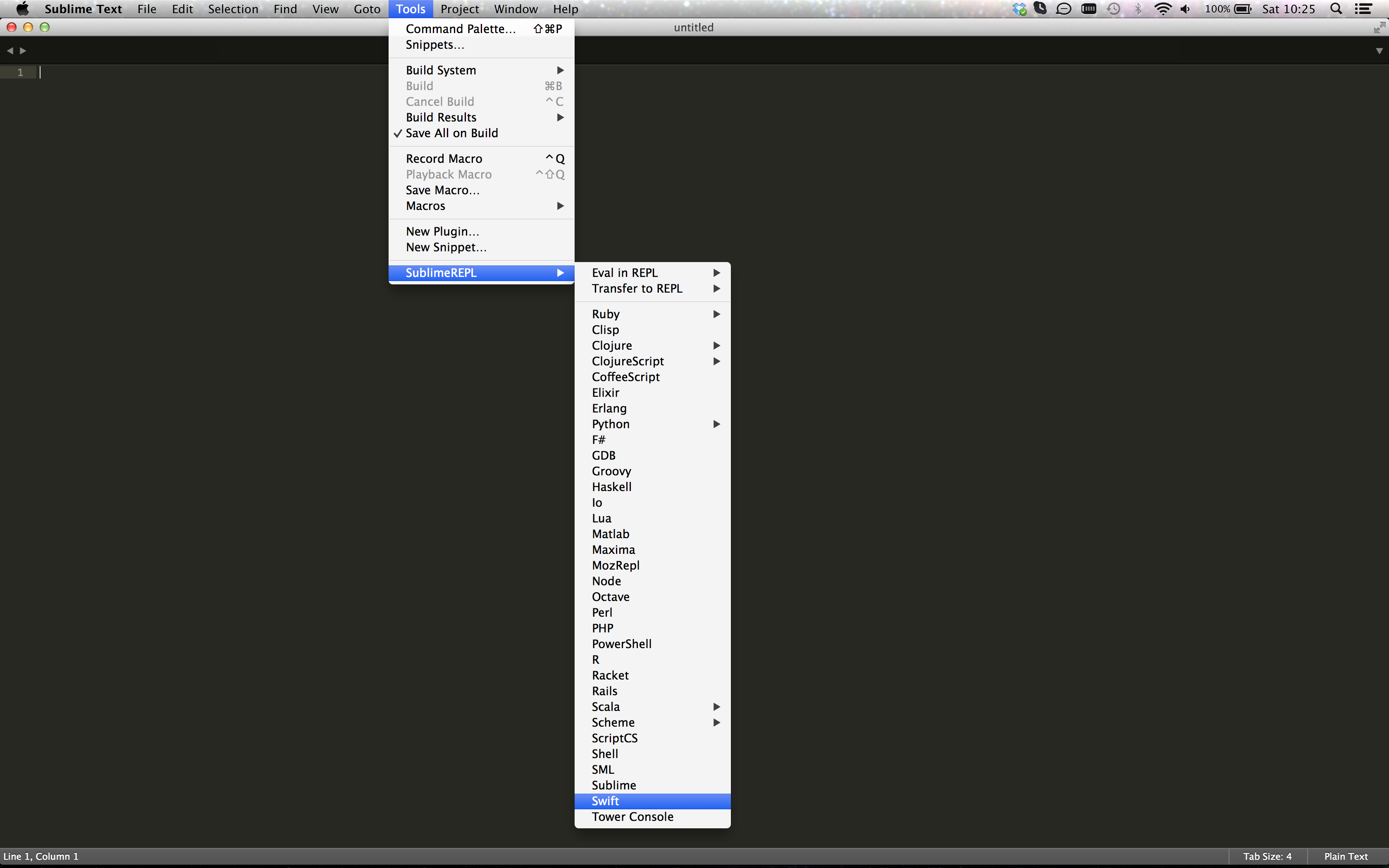Select the Shell REPL entry
Viewport: 1389px width, 868px height.
tap(652, 754)
